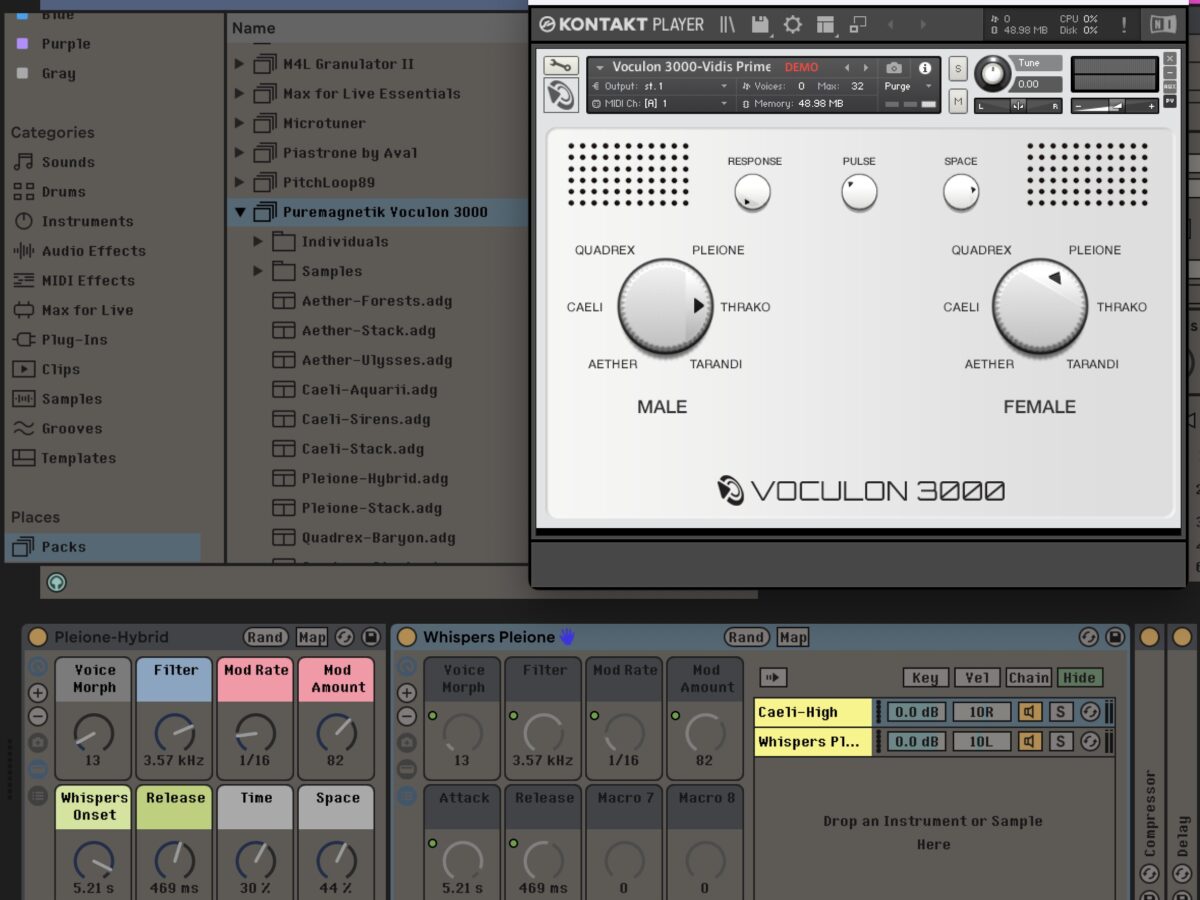Click the wrench icon in the Voculon instrument header

560,66
